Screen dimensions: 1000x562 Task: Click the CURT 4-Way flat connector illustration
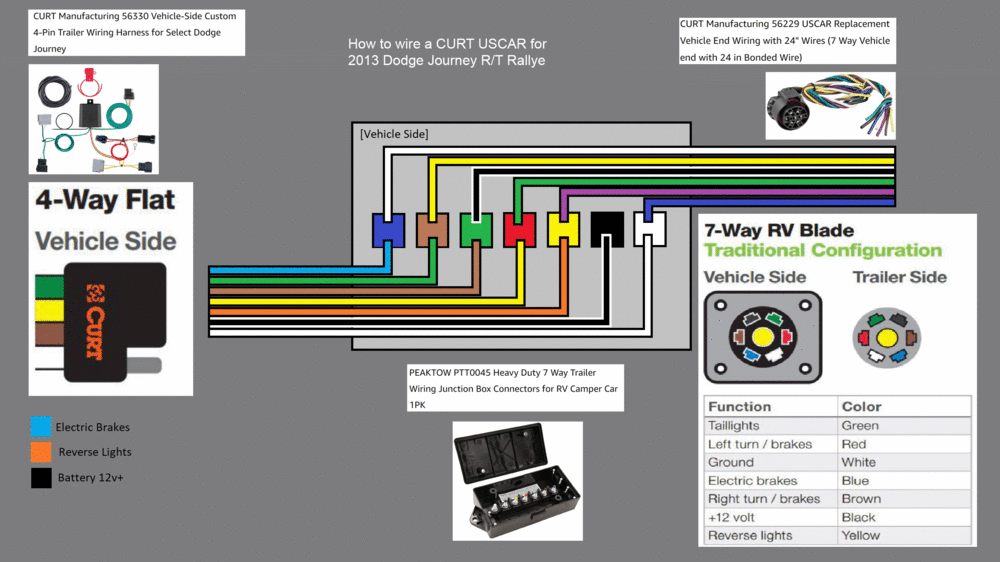(101, 322)
